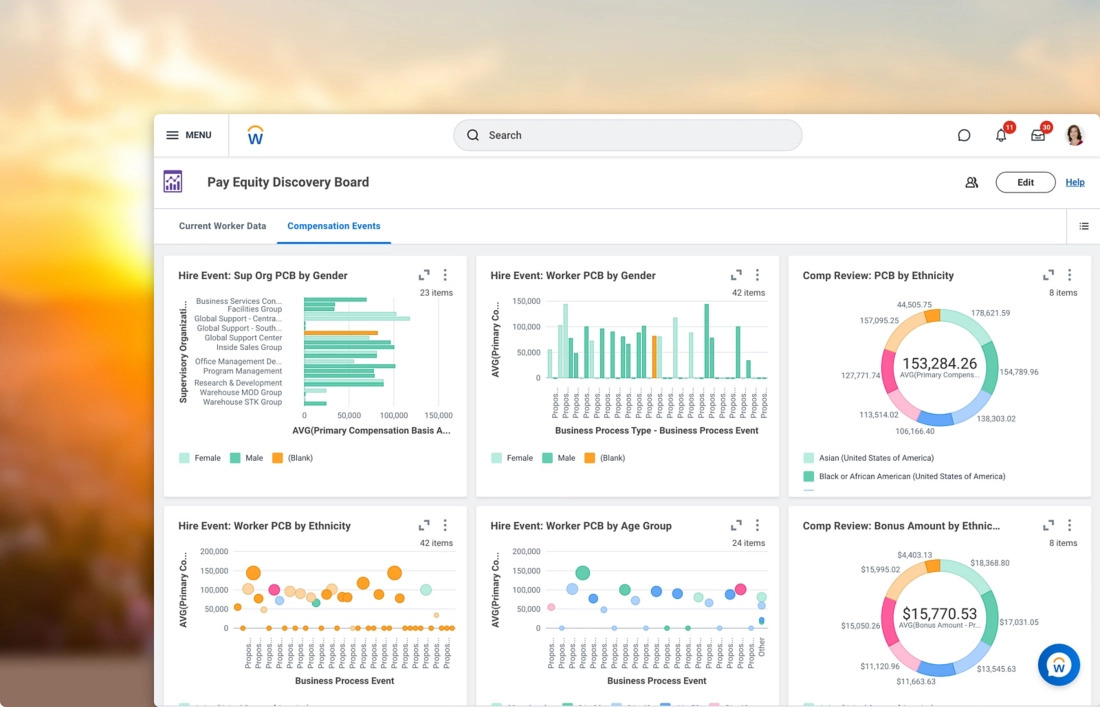Open options menu for Bonus Amount by Ethnicity card
The image size is (1100, 707).
(1069, 524)
